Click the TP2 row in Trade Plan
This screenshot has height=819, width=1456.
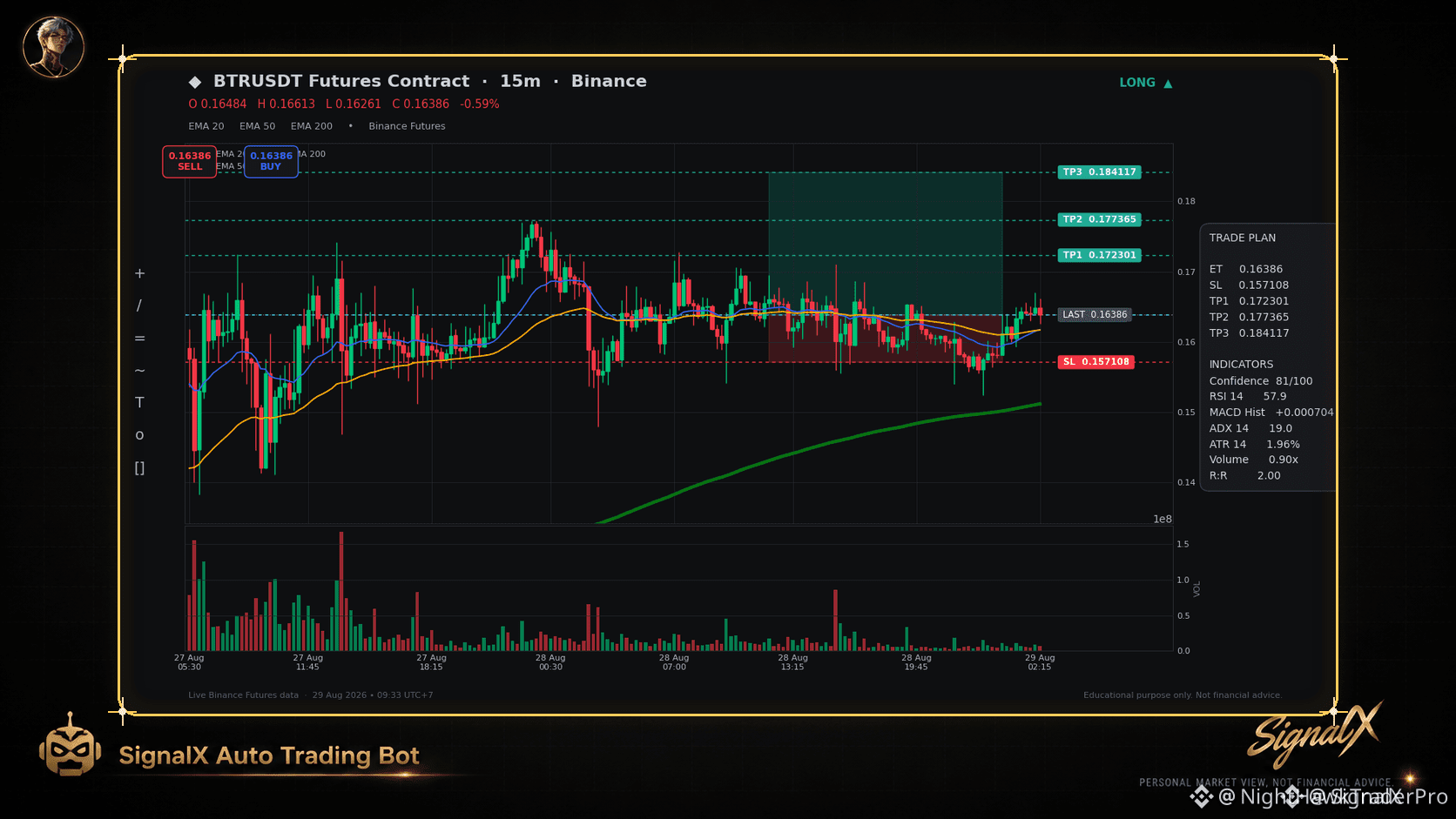click(x=1249, y=318)
